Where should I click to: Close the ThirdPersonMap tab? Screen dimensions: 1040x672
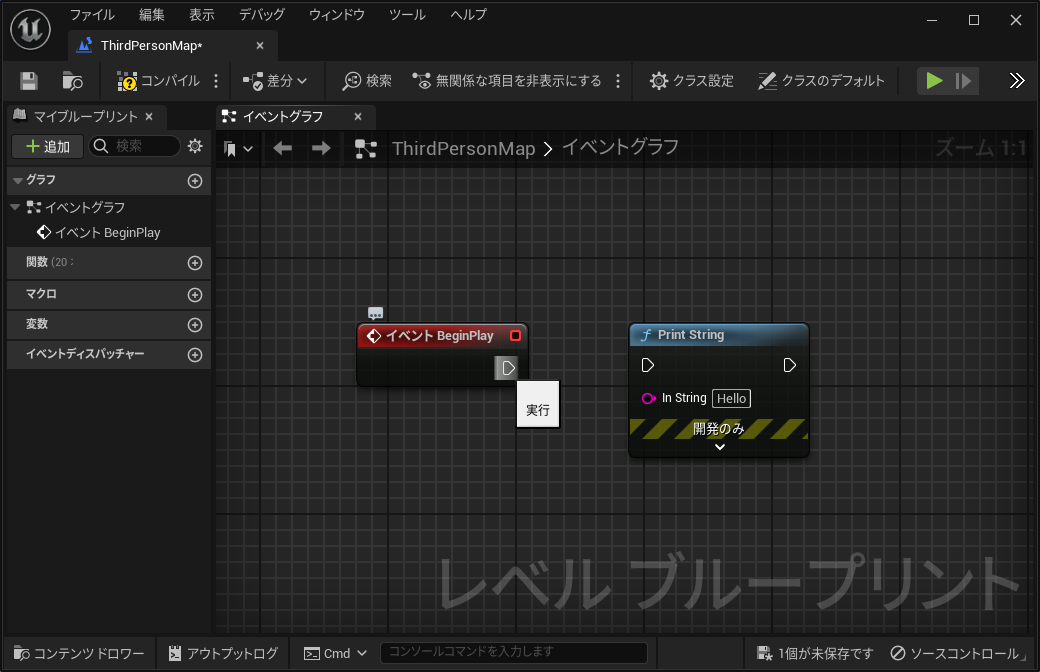coord(260,46)
